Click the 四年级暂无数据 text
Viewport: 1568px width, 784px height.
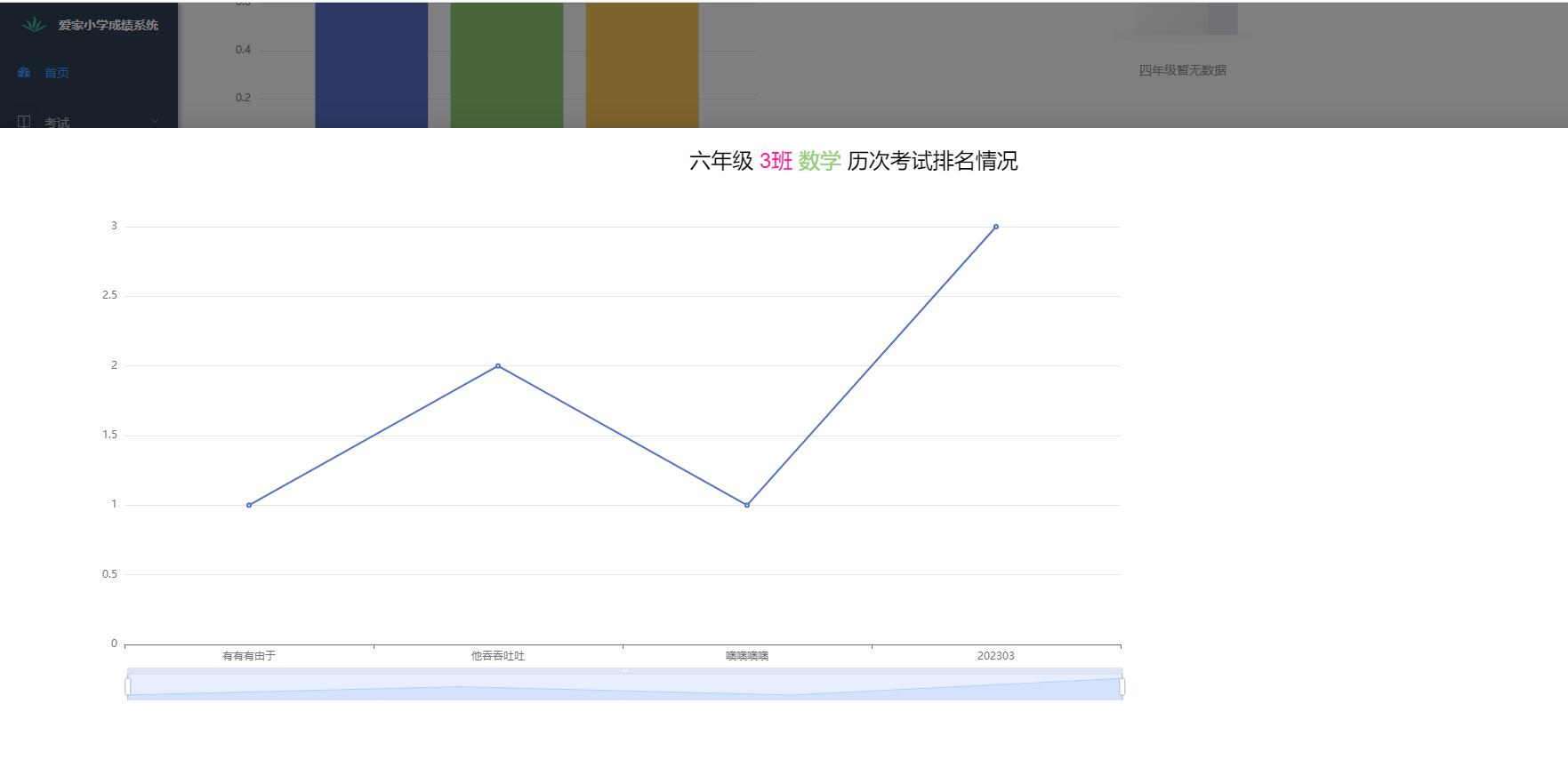click(x=1183, y=70)
